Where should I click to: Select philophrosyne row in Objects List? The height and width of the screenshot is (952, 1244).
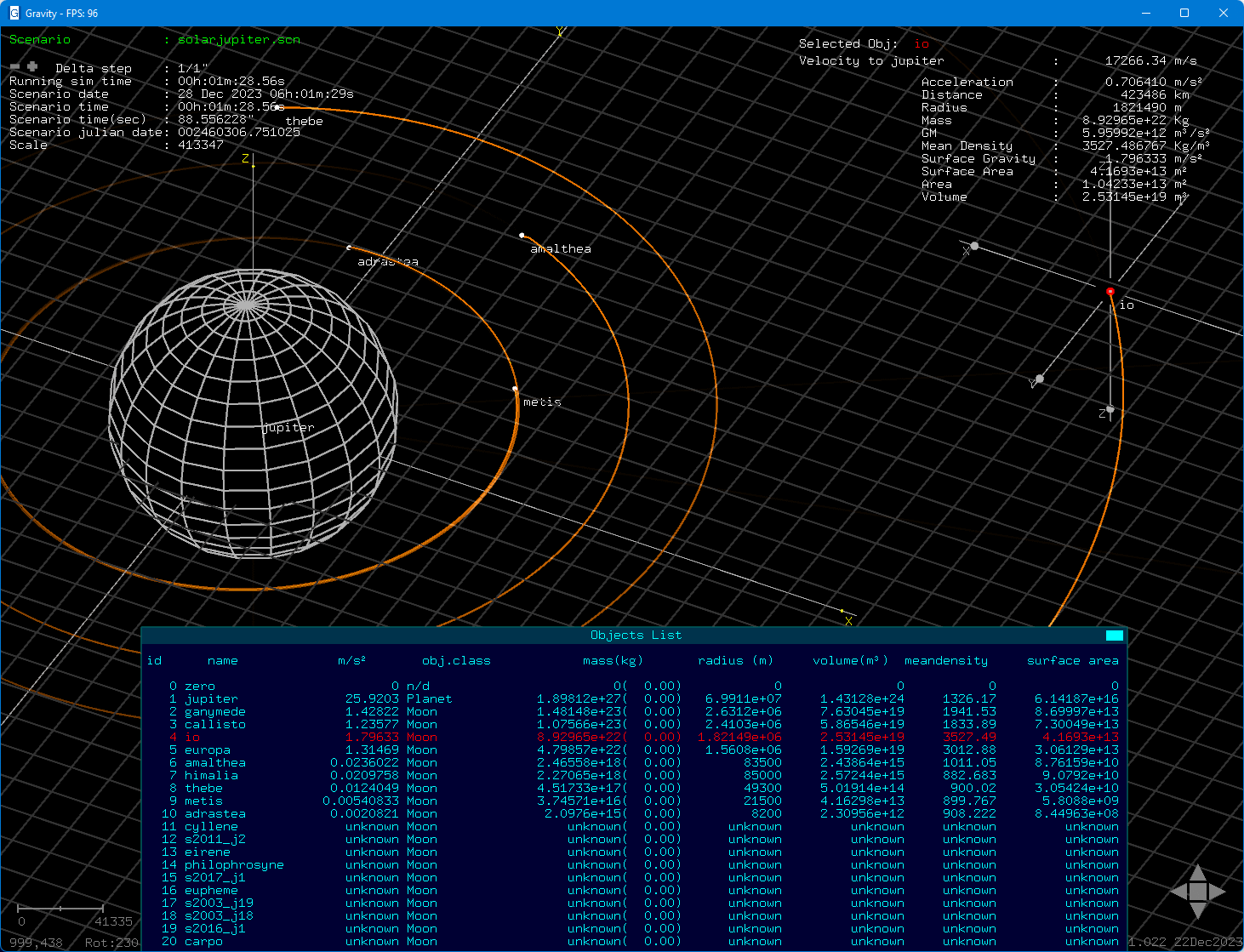(634, 865)
